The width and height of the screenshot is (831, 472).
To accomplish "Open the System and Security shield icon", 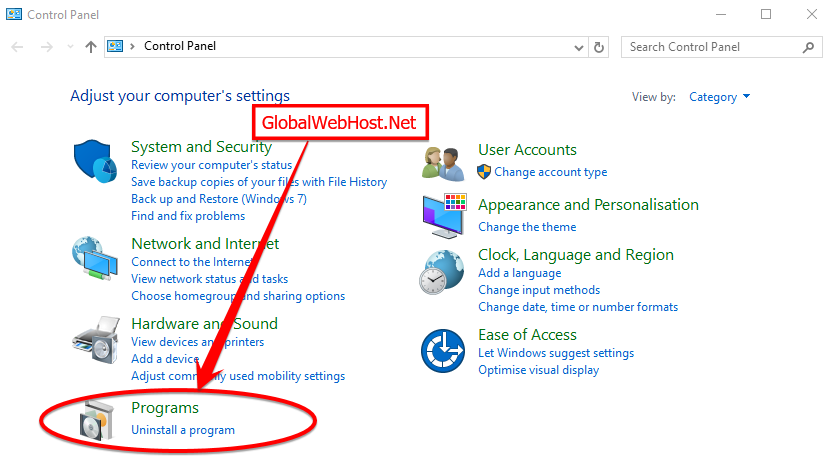I will click(x=95, y=161).
